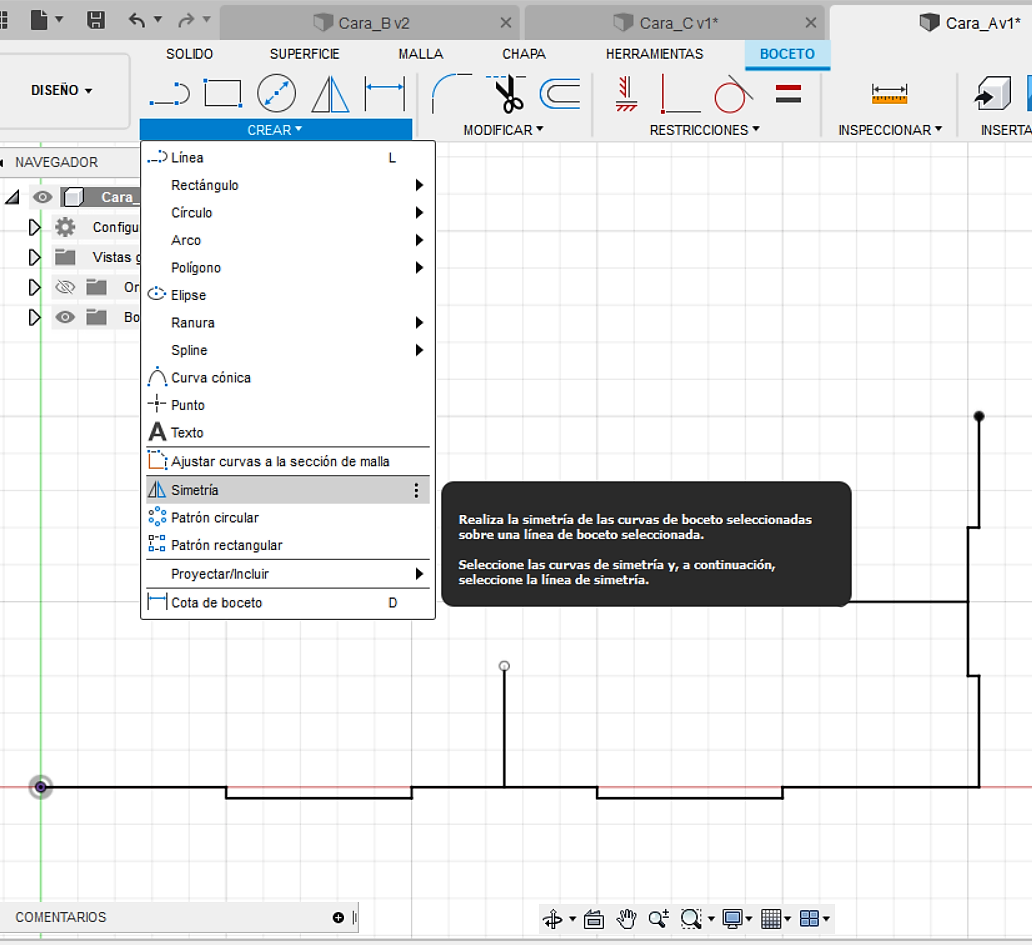
Task: Open the DISEÑO workspace dropdown
Action: tap(63, 91)
